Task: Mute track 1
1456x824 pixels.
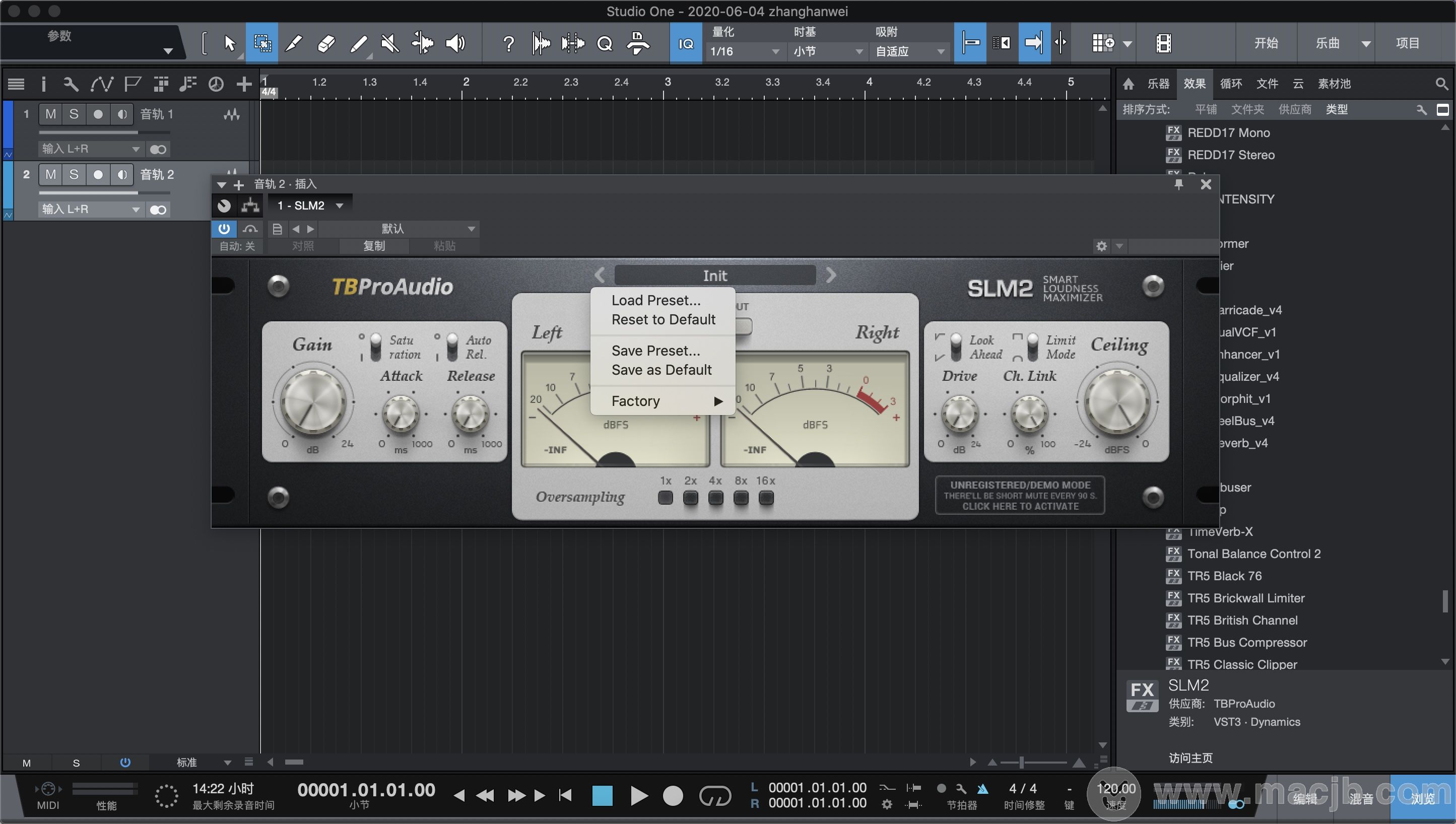Action: click(x=50, y=114)
